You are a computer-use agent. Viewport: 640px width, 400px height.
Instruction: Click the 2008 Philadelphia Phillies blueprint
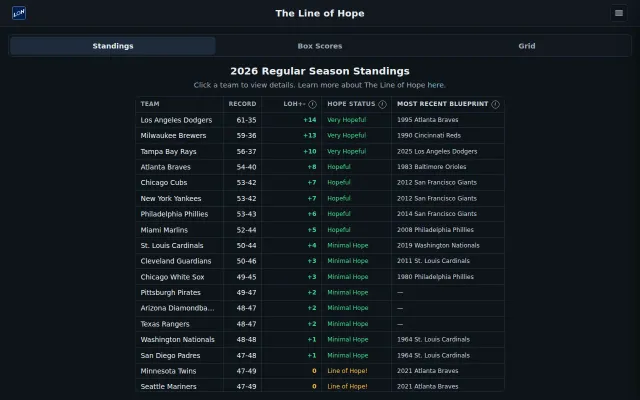coord(435,230)
